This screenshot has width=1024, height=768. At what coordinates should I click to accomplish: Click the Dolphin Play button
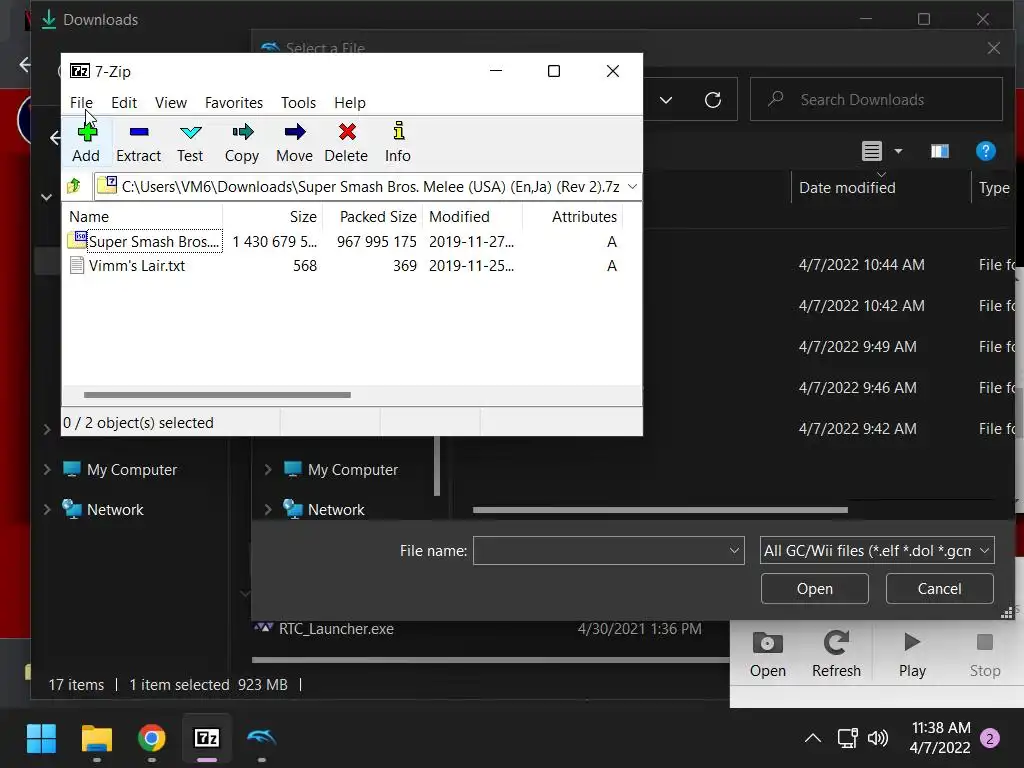(x=912, y=655)
